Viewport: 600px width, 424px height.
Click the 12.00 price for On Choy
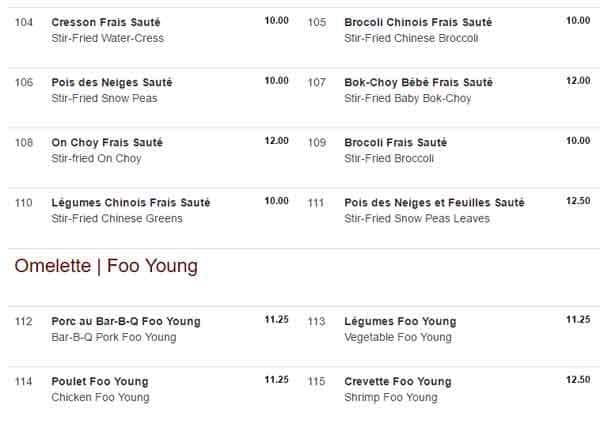click(276, 141)
